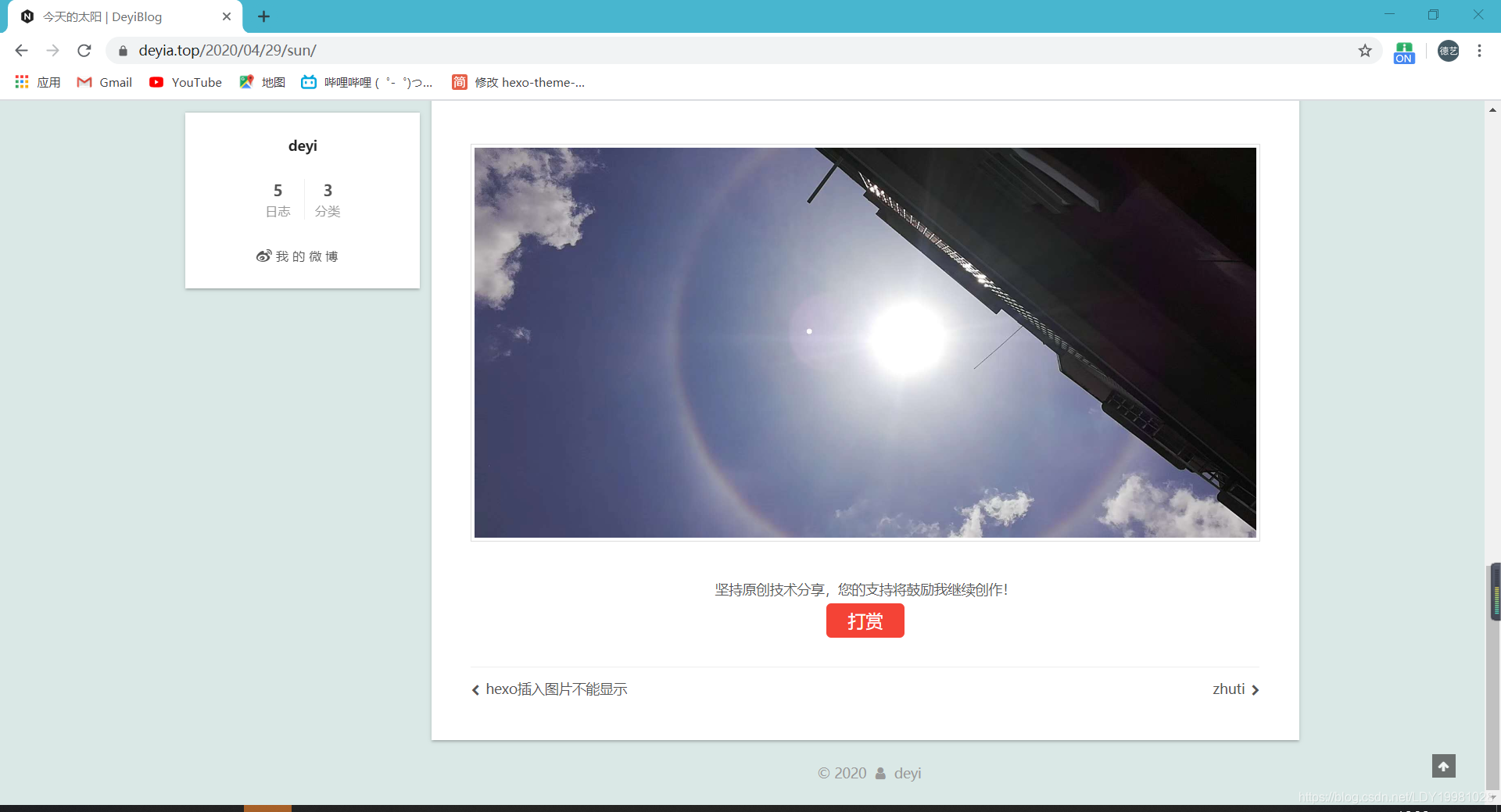Click the lock icon in address bar
This screenshot has height=812, width=1501.
point(123,51)
